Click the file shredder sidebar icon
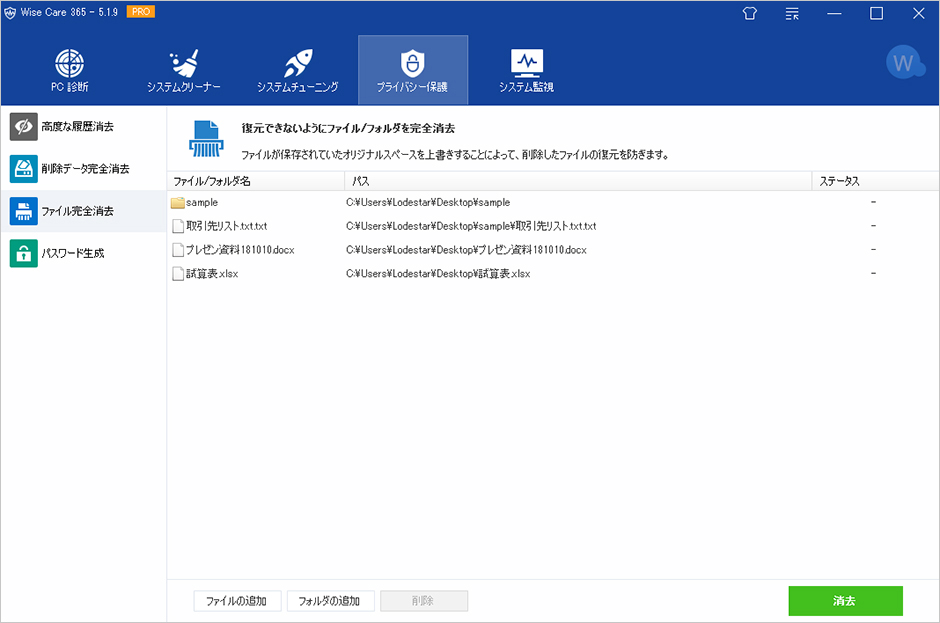This screenshot has height=623, width=940. [23, 211]
